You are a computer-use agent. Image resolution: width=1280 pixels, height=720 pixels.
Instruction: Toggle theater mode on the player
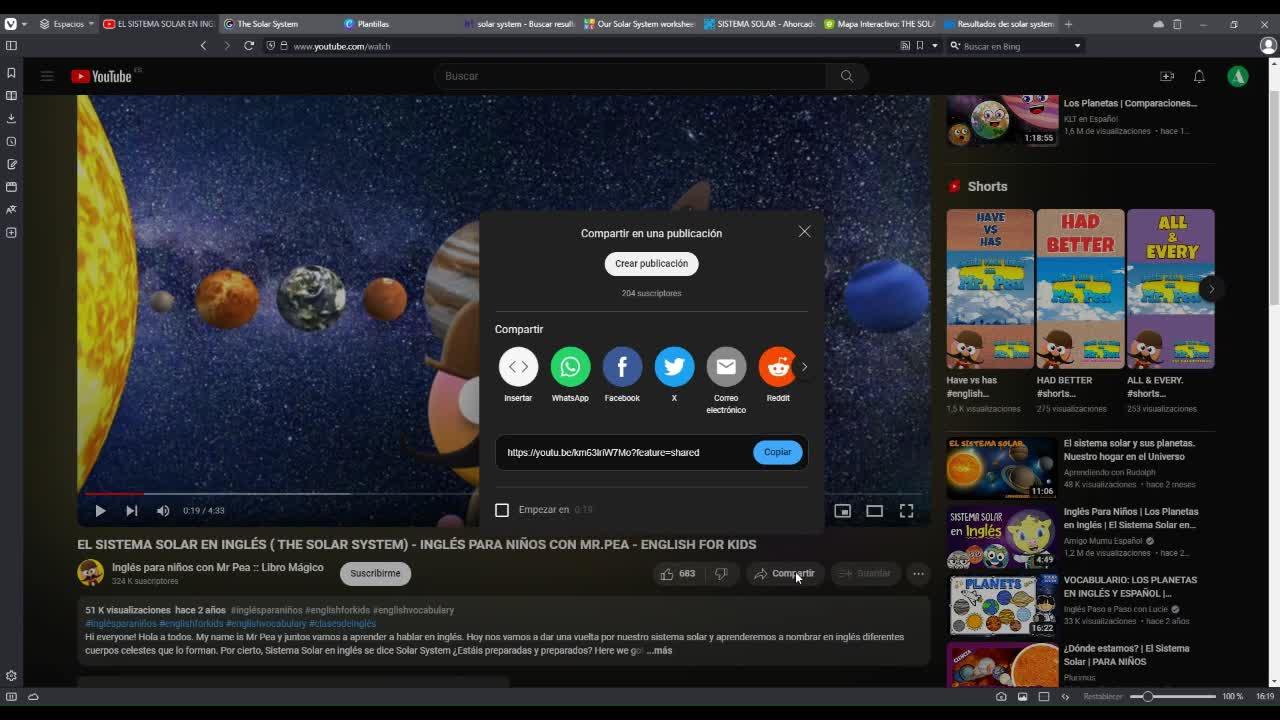(x=875, y=511)
